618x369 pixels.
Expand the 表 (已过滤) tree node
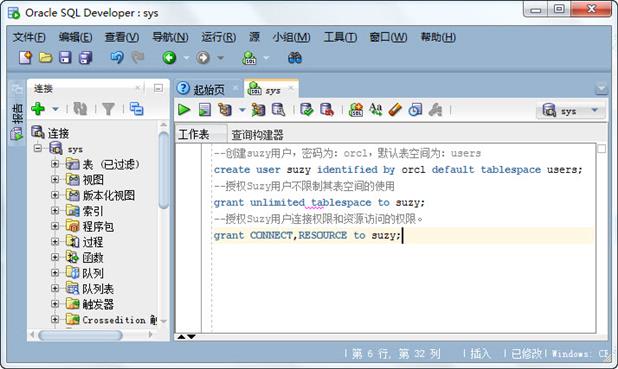[x=55, y=164]
